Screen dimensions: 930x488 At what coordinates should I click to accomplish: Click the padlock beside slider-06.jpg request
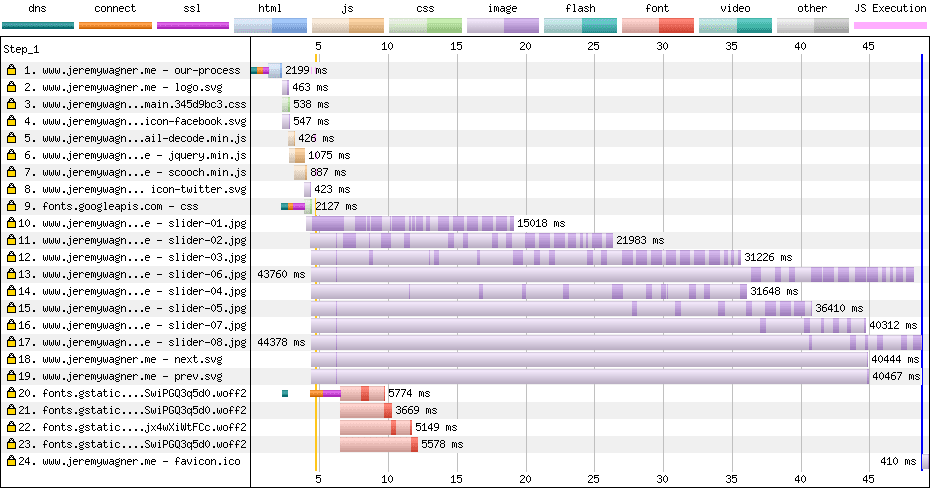coord(11,275)
